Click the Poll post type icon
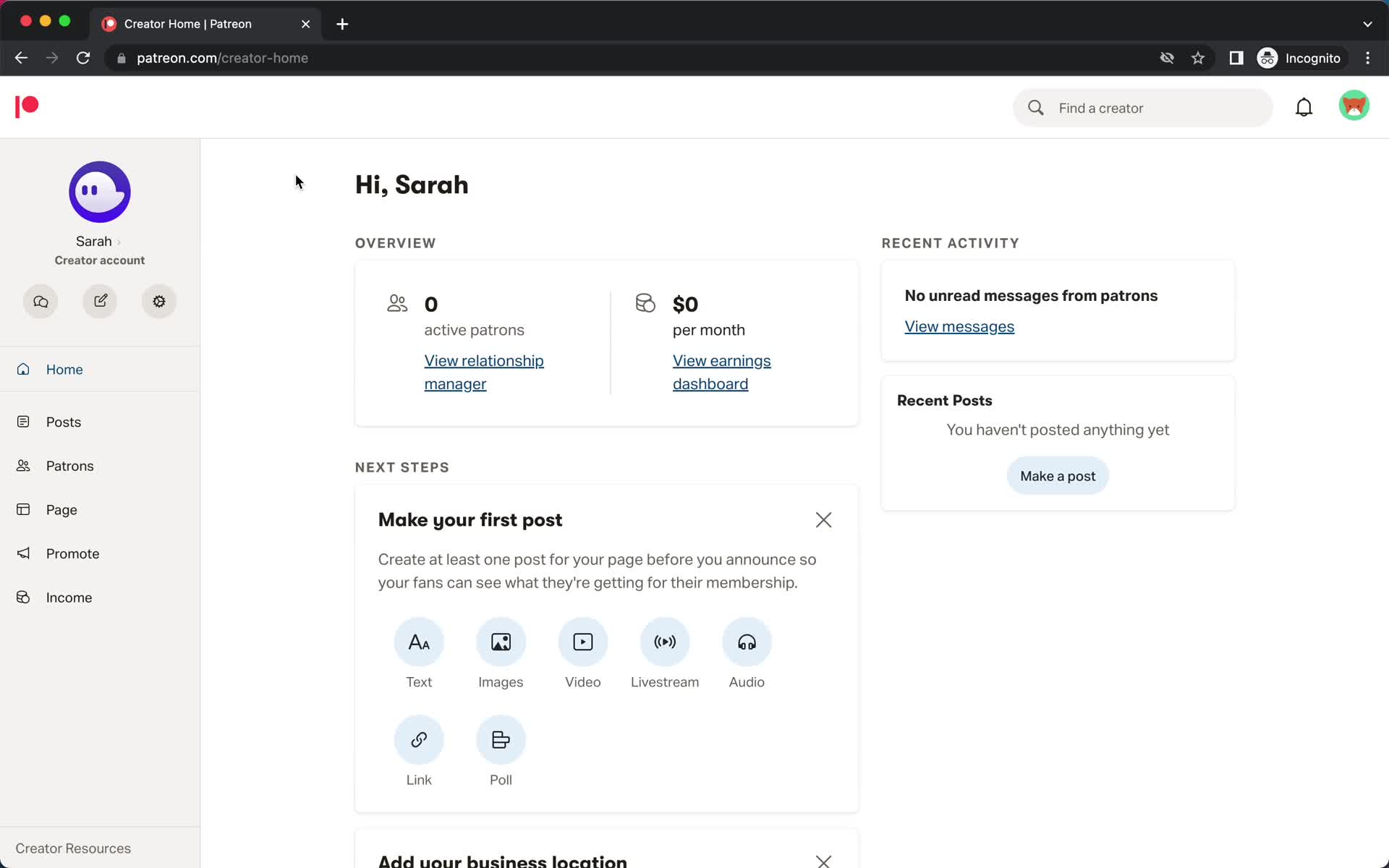The width and height of the screenshot is (1389, 868). (500, 740)
